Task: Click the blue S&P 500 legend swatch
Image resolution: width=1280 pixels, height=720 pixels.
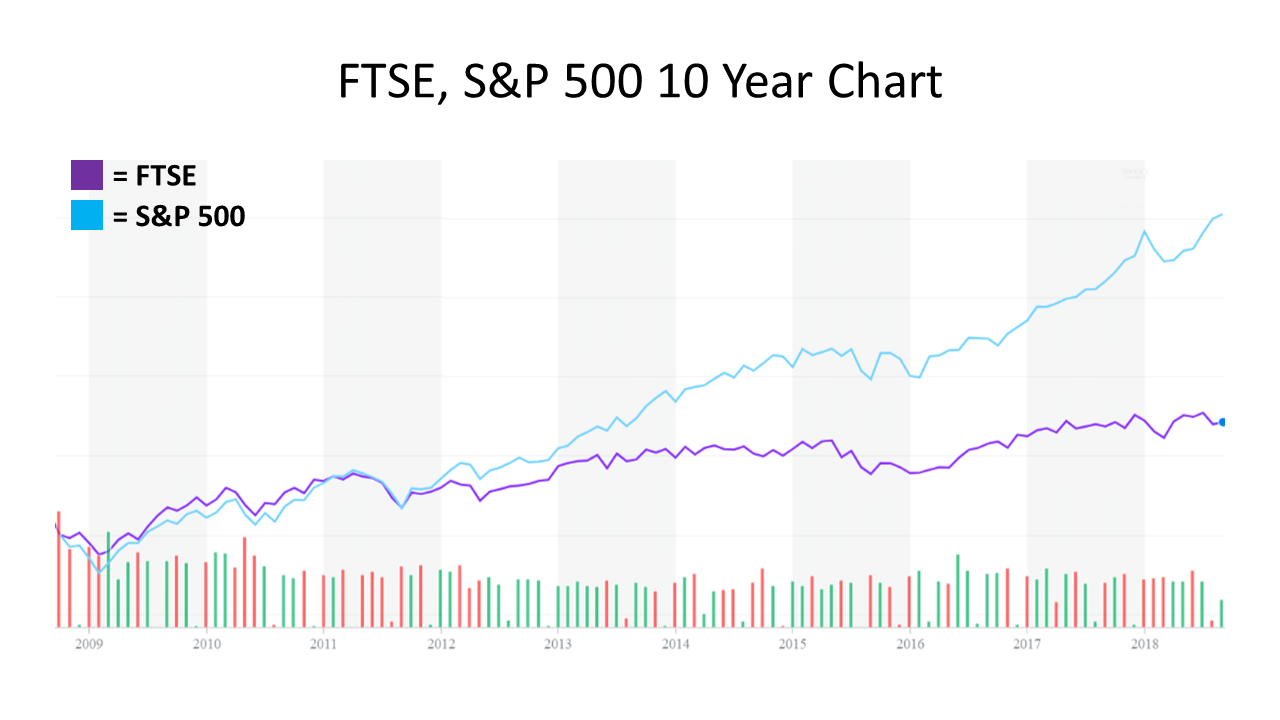Action: (x=87, y=215)
